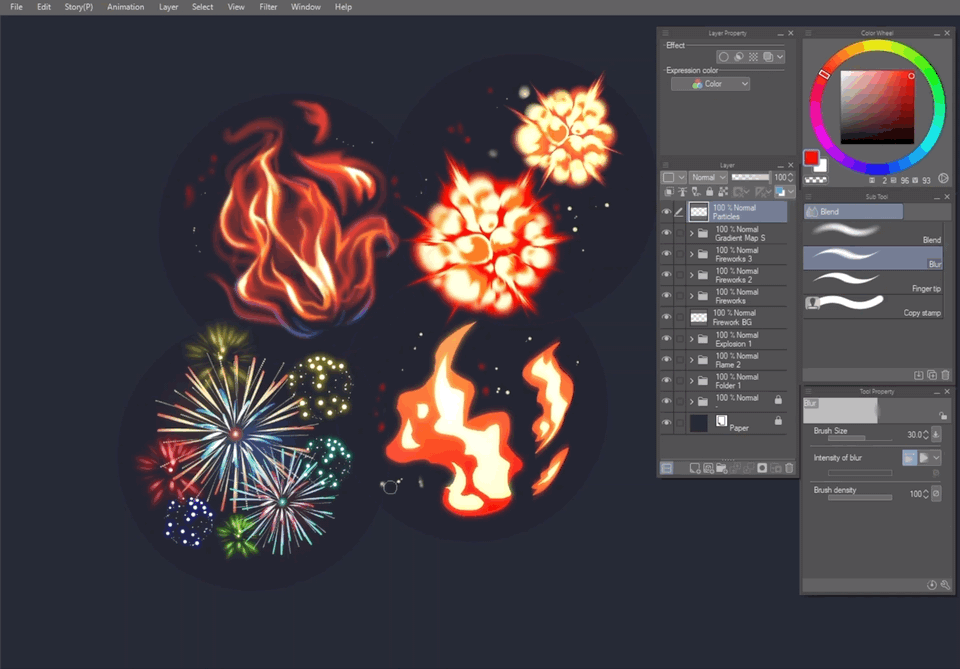Select the Copy stamp sub tool
The image size is (960, 669).
(x=872, y=306)
